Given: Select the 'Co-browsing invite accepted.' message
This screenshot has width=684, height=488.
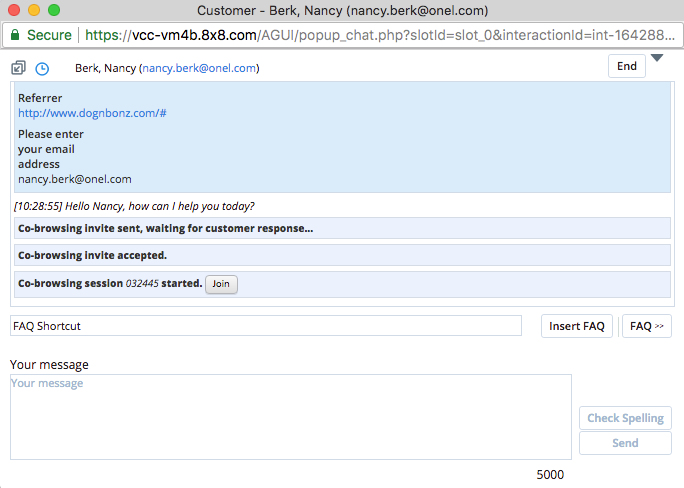Looking at the screenshot, I should 342,255.
